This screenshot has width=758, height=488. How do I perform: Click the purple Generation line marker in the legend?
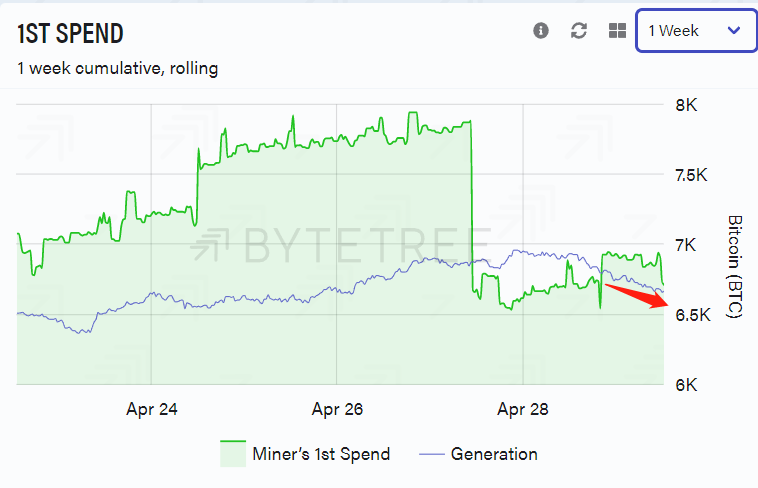pyautogui.click(x=432, y=454)
